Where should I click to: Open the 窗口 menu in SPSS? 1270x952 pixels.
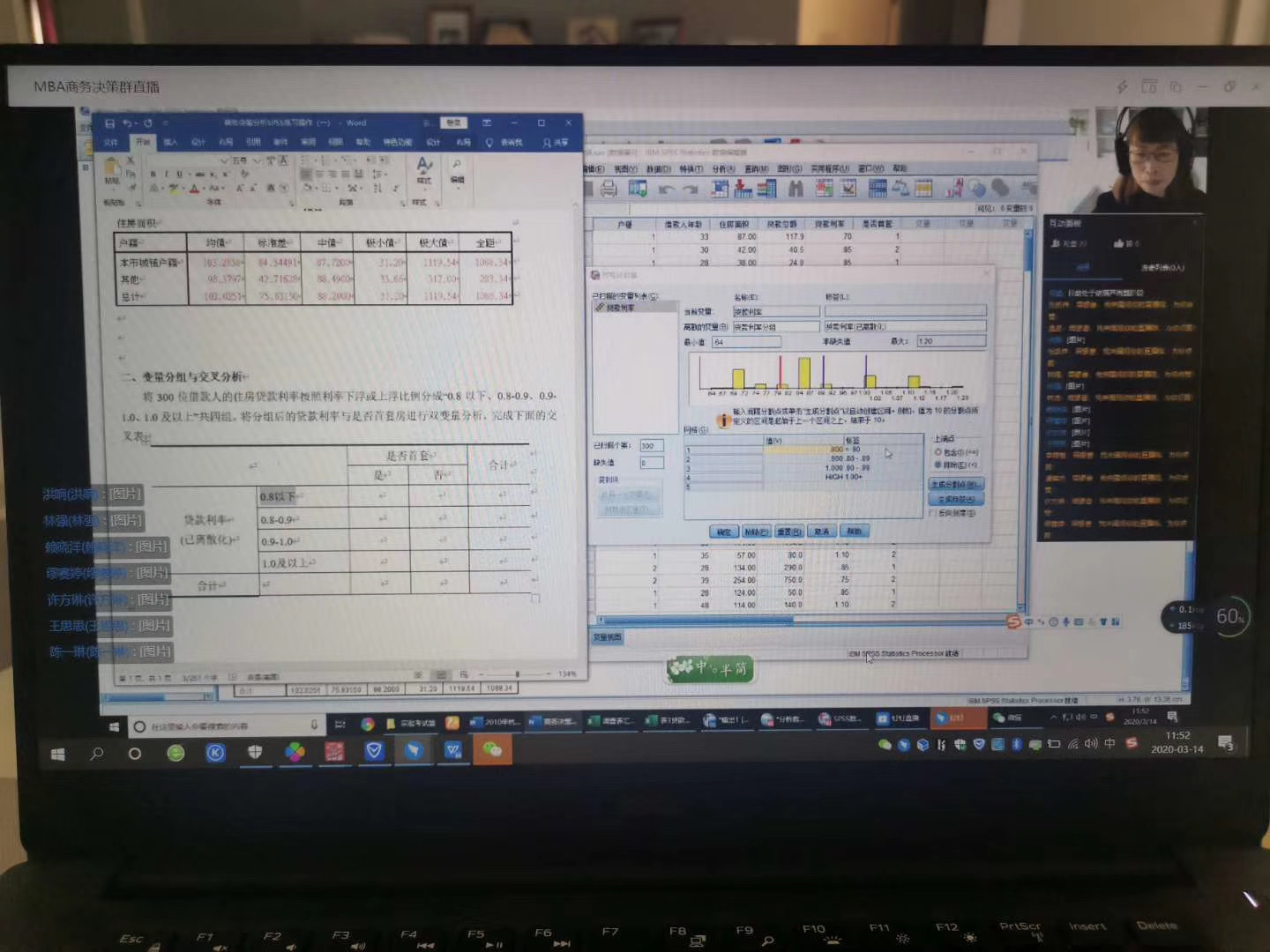tap(870, 168)
